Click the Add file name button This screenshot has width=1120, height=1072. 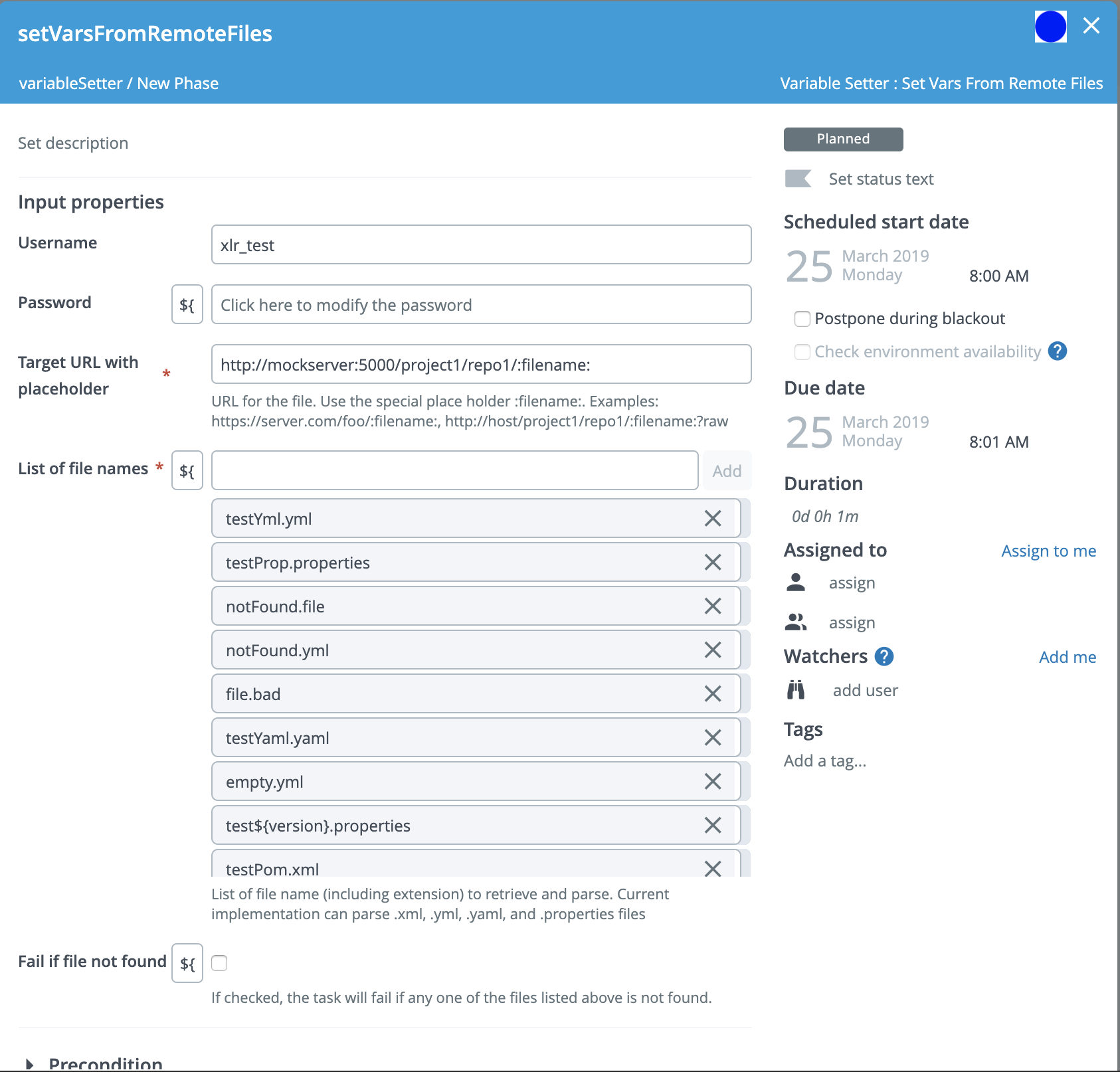727,471
